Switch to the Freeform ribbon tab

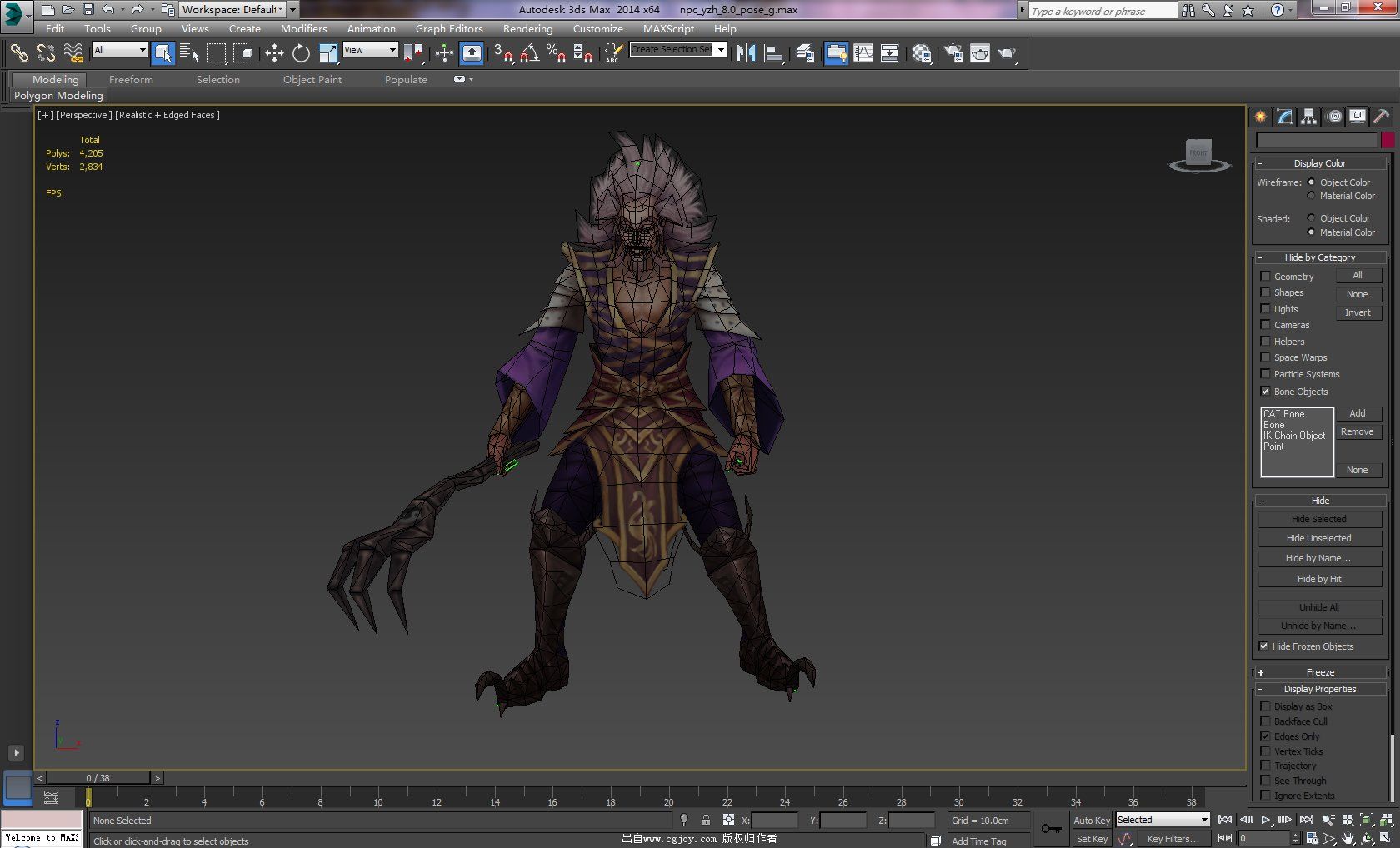click(x=131, y=79)
